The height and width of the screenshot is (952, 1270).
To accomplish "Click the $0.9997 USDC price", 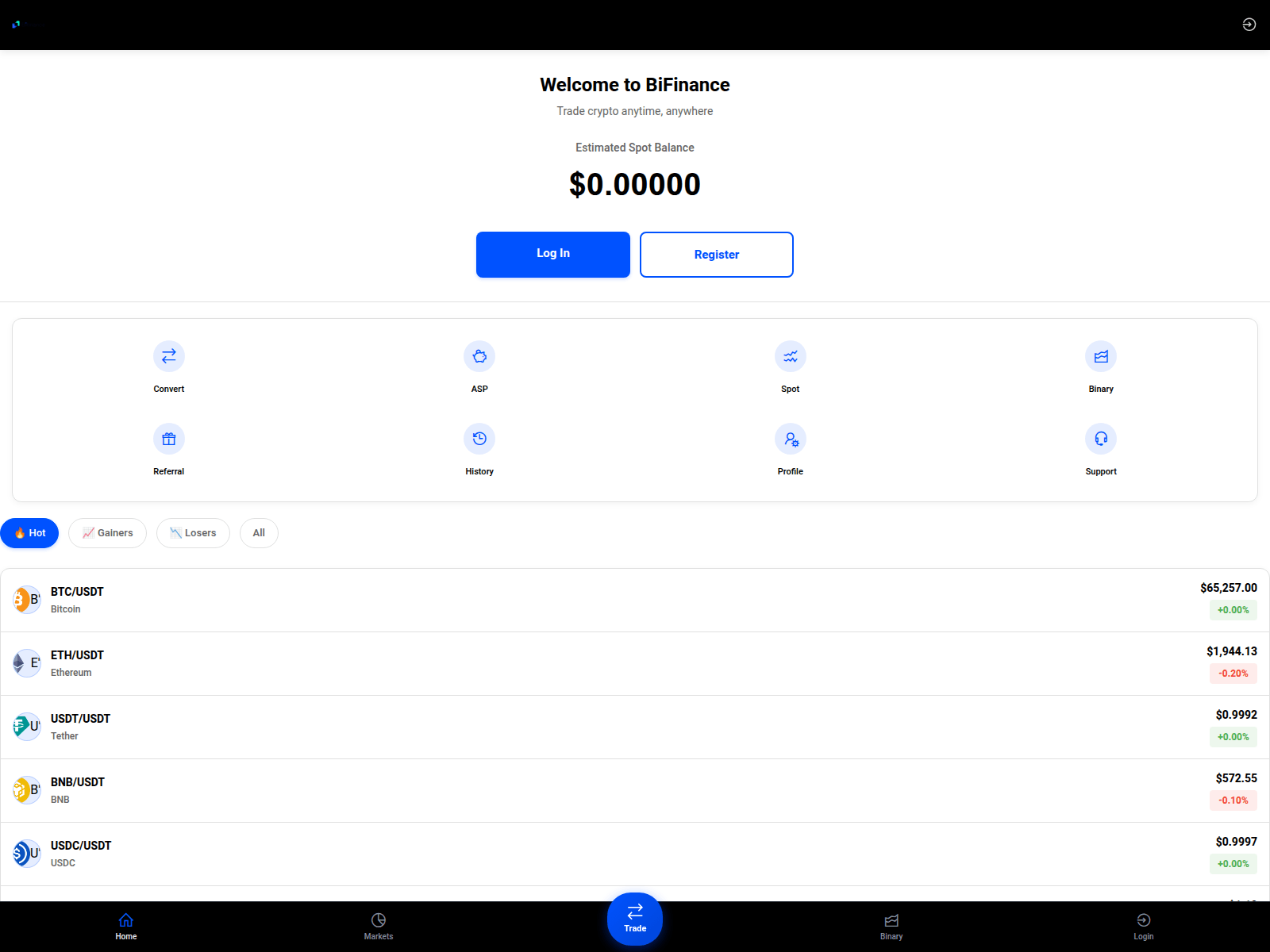I will pos(1237,842).
